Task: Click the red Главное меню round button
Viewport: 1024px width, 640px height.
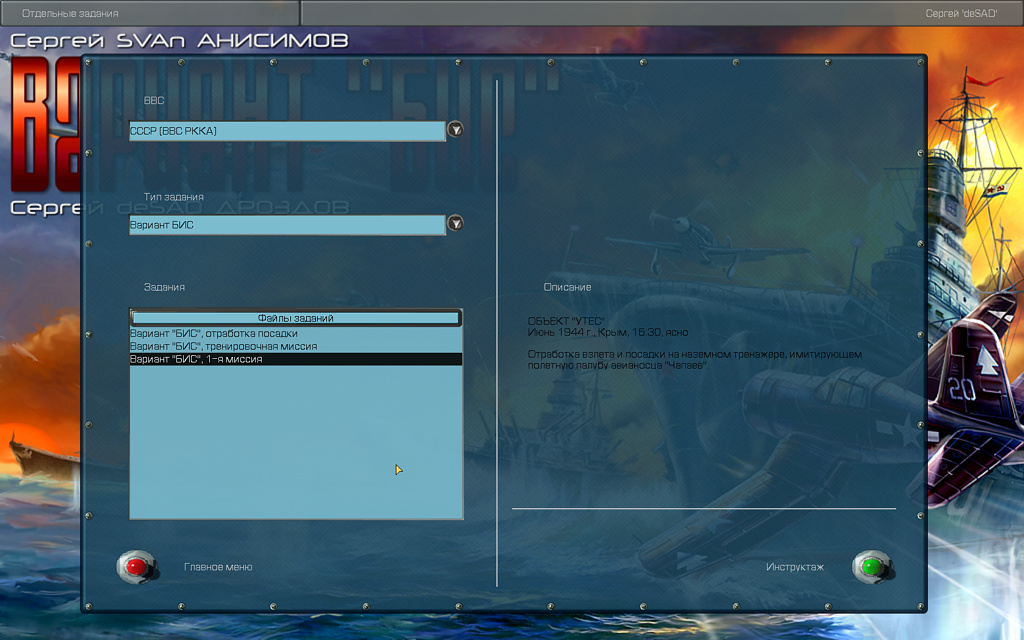Action: [x=136, y=567]
